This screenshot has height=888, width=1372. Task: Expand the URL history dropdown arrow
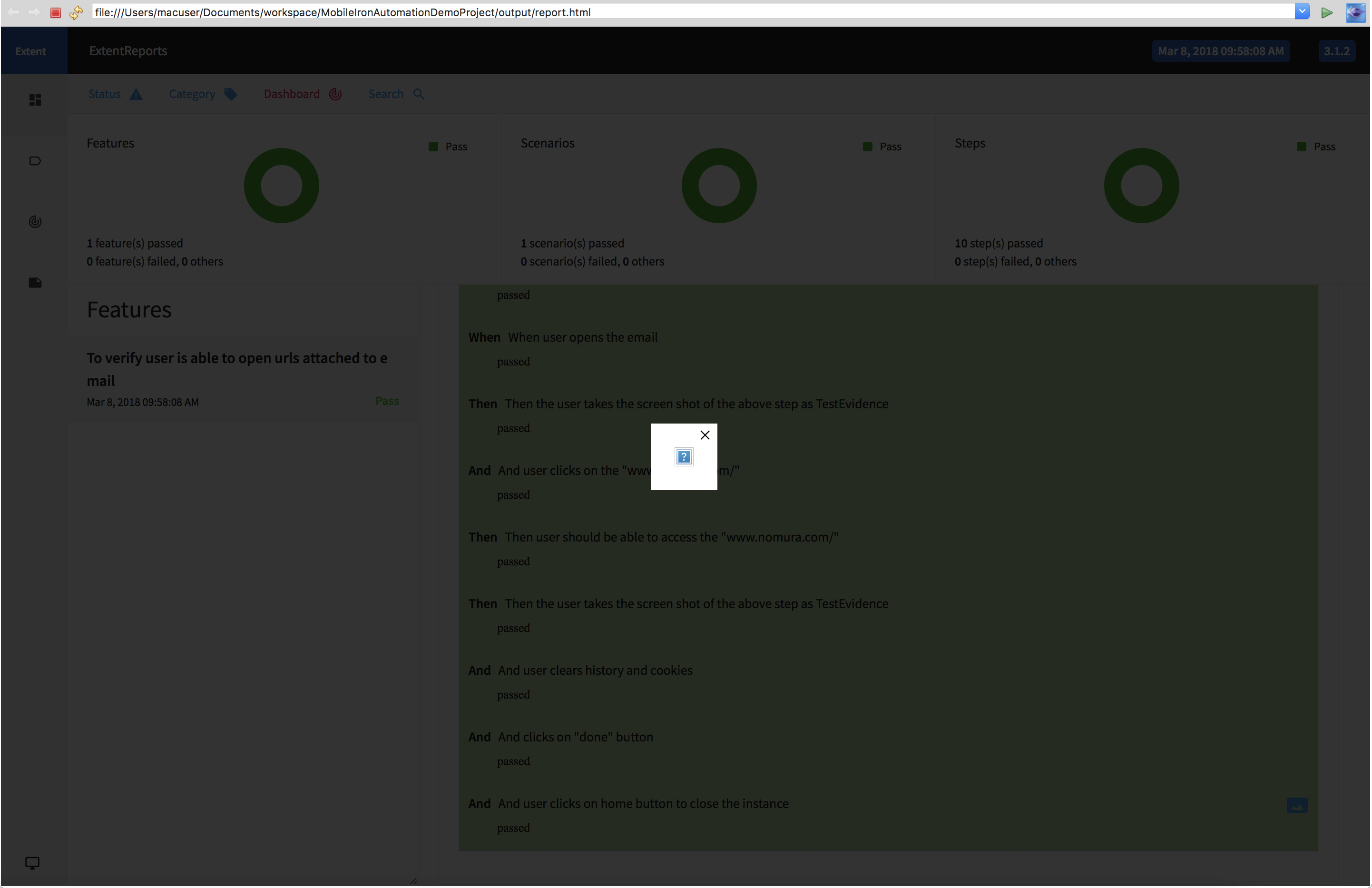1302,11
